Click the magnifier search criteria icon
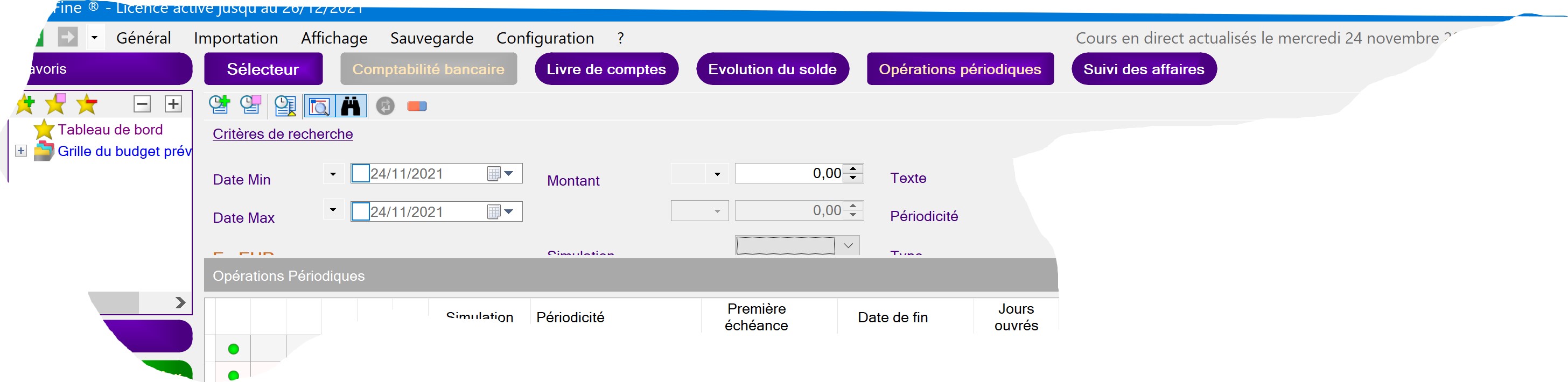The height and width of the screenshot is (382, 1568). (x=319, y=107)
